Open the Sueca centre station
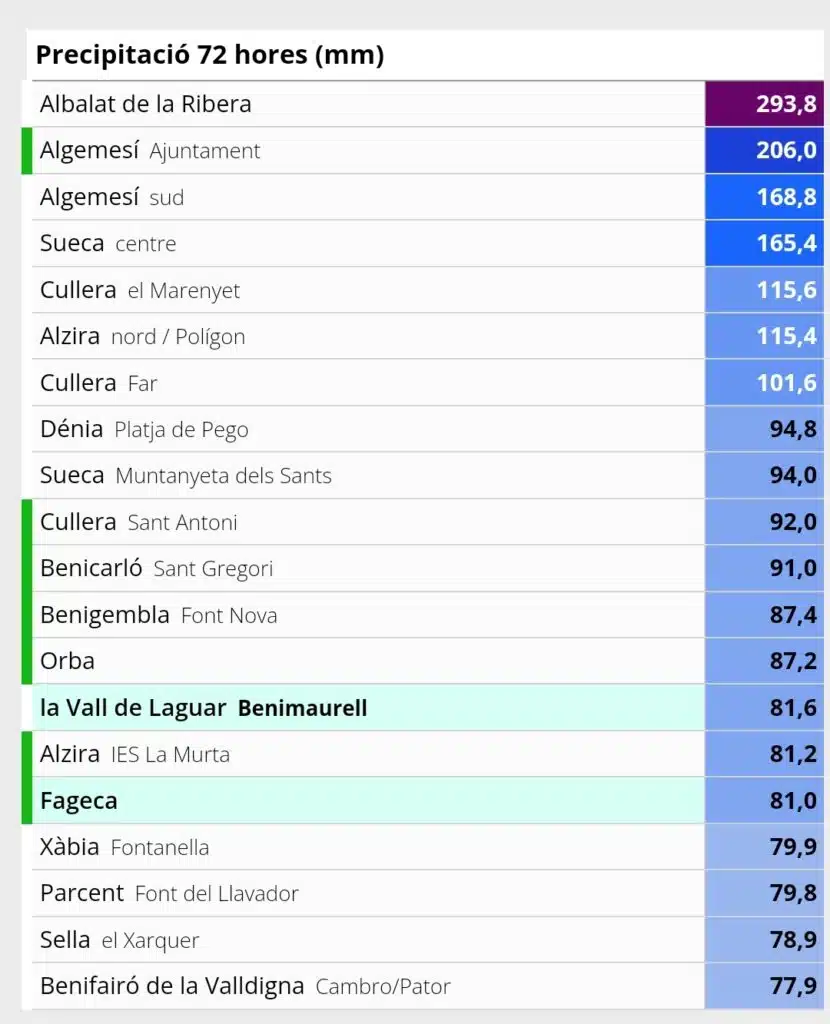The image size is (830, 1024). tap(108, 243)
